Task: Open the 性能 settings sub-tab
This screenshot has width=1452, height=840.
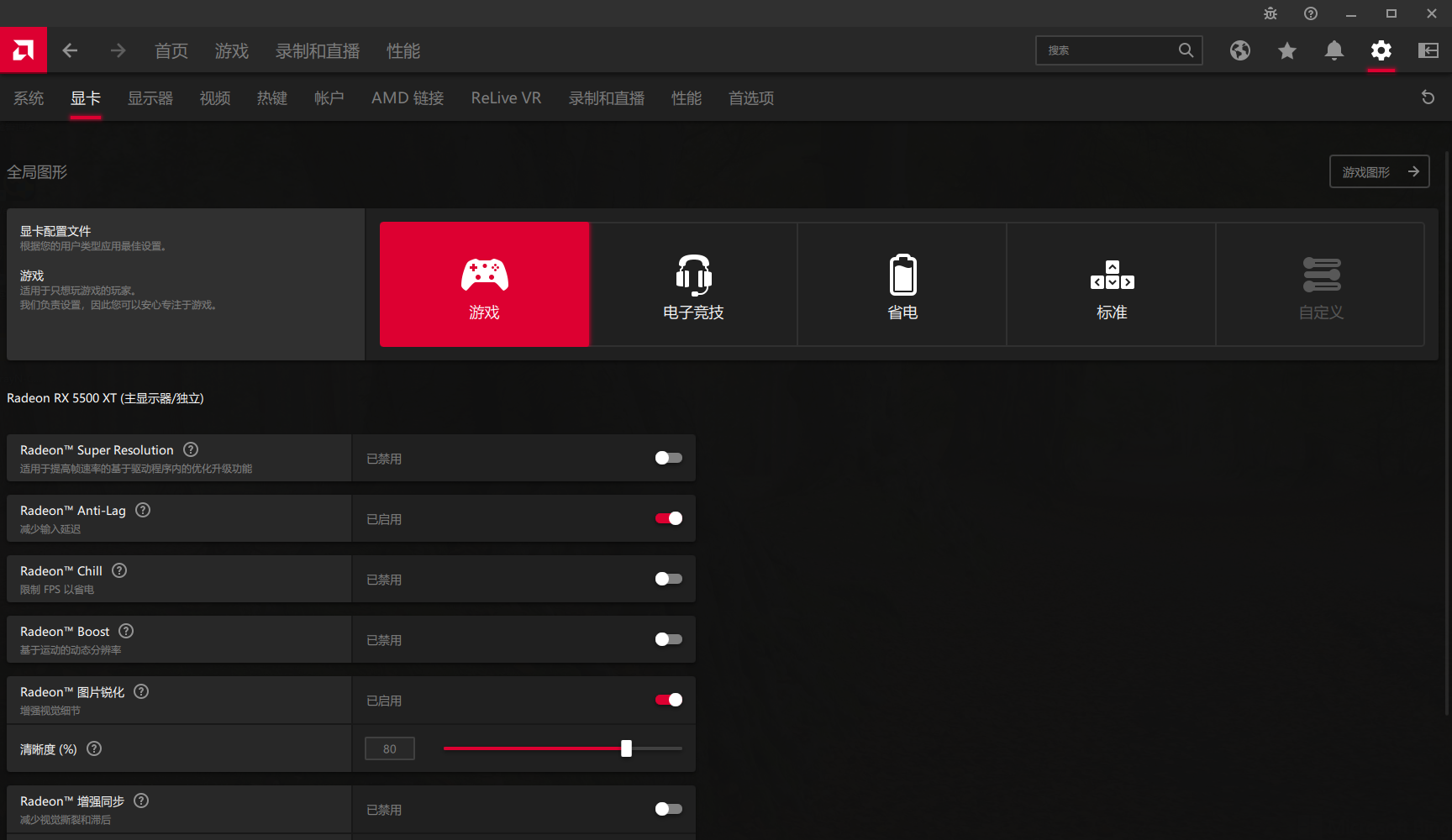Action: point(687,98)
